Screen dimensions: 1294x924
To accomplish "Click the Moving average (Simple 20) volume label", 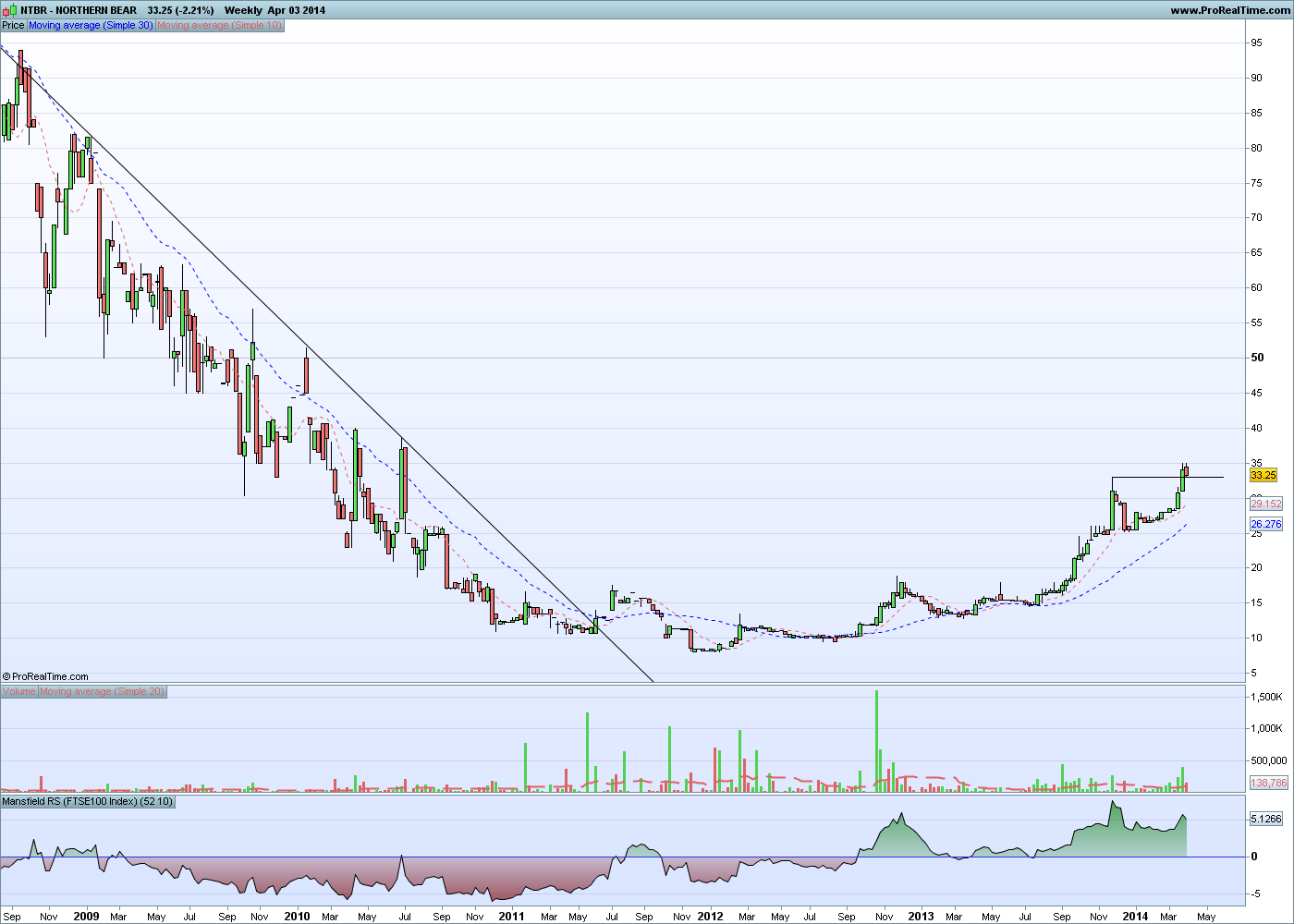I will (103, 691).
